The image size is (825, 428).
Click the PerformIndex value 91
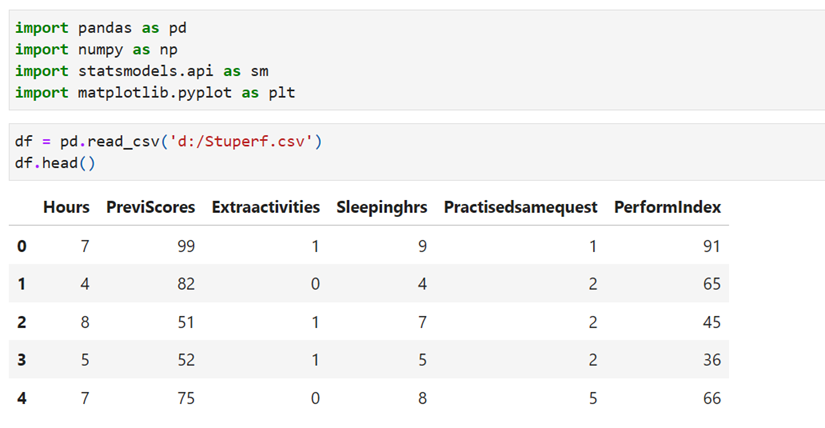click(x=710, y=246)
